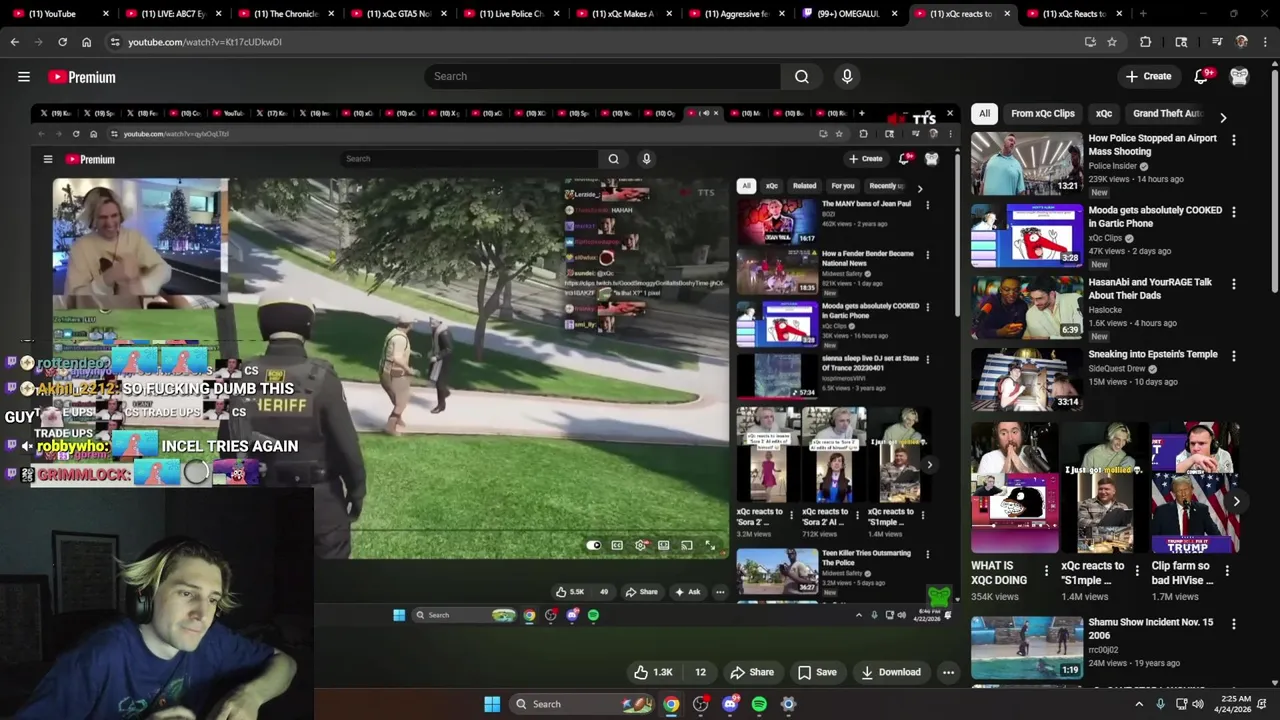
Task: Go forward with the browser forward arrow
Action: [x=38, y=42]
